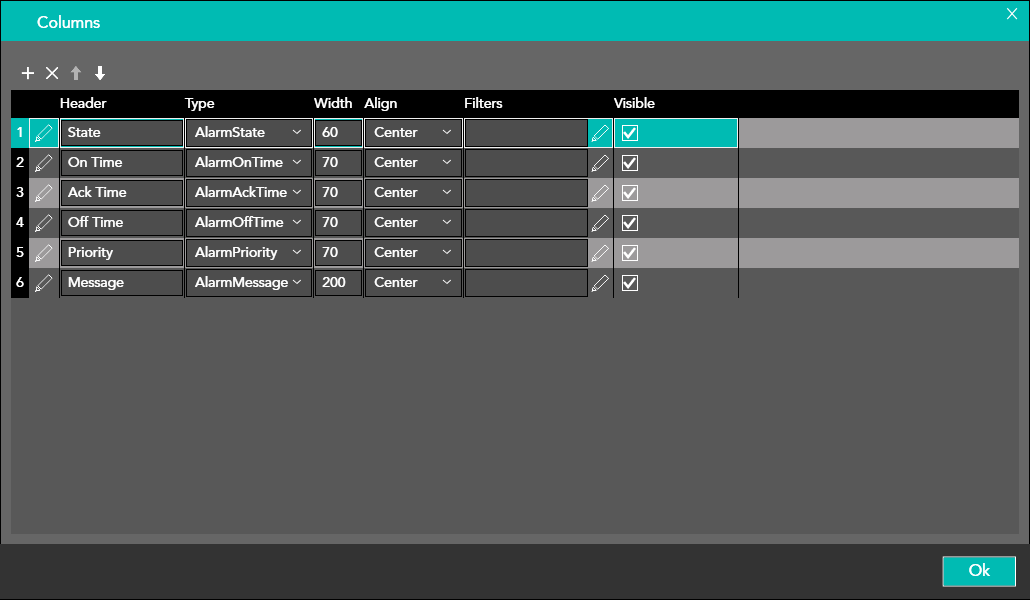1030x600 pixels.
Task: Click the pencil icon beside Priority header
Action: tap(43, 253)
